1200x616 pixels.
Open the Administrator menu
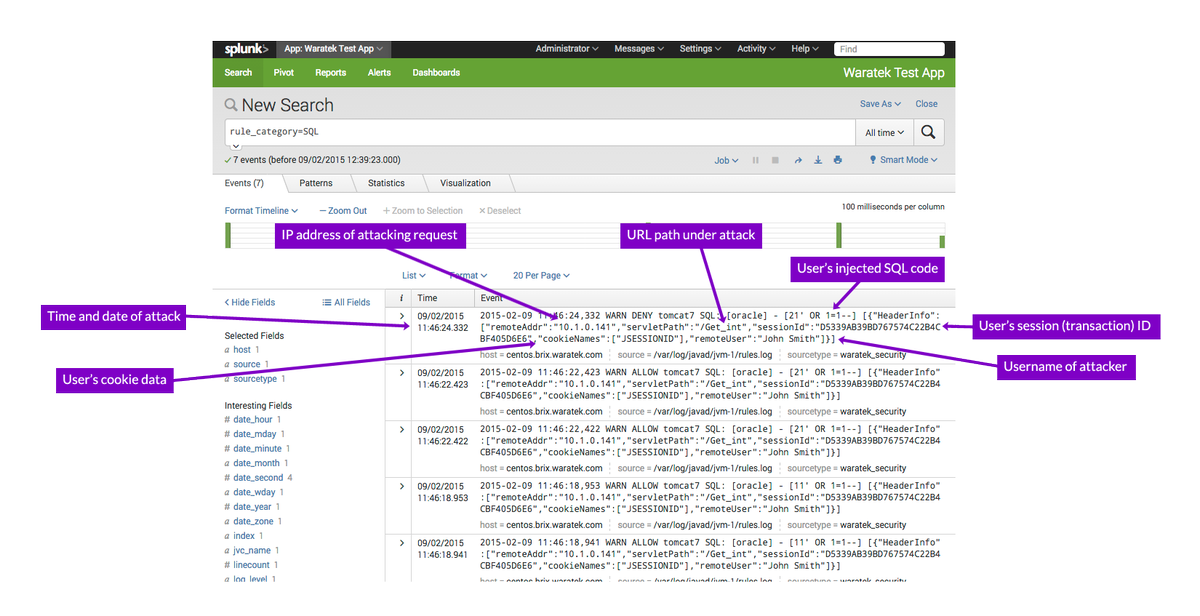point(567,49)
